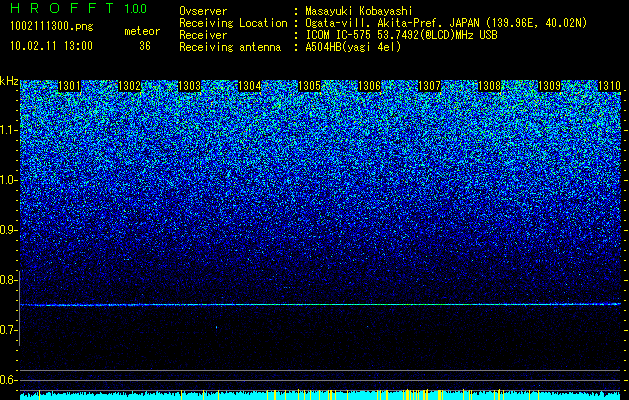The width and height of the screenshot is (629, 400).
Task: Click the 0.9 frequency axis label
Action: pos(9,230)
